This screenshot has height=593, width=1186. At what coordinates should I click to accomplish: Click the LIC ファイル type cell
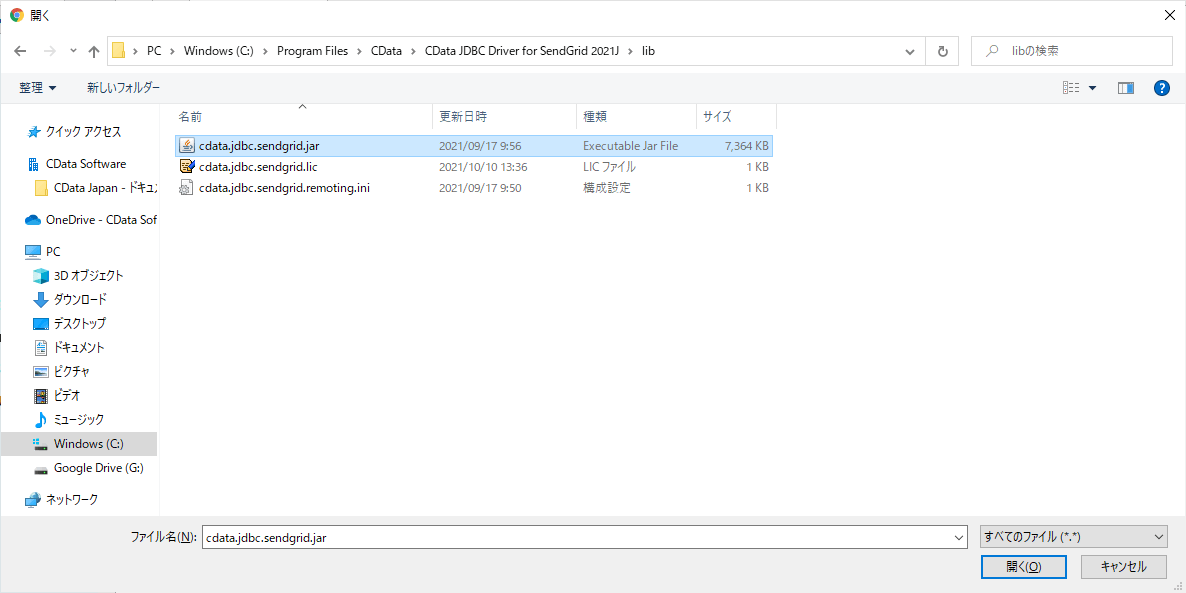click(609, 166)
